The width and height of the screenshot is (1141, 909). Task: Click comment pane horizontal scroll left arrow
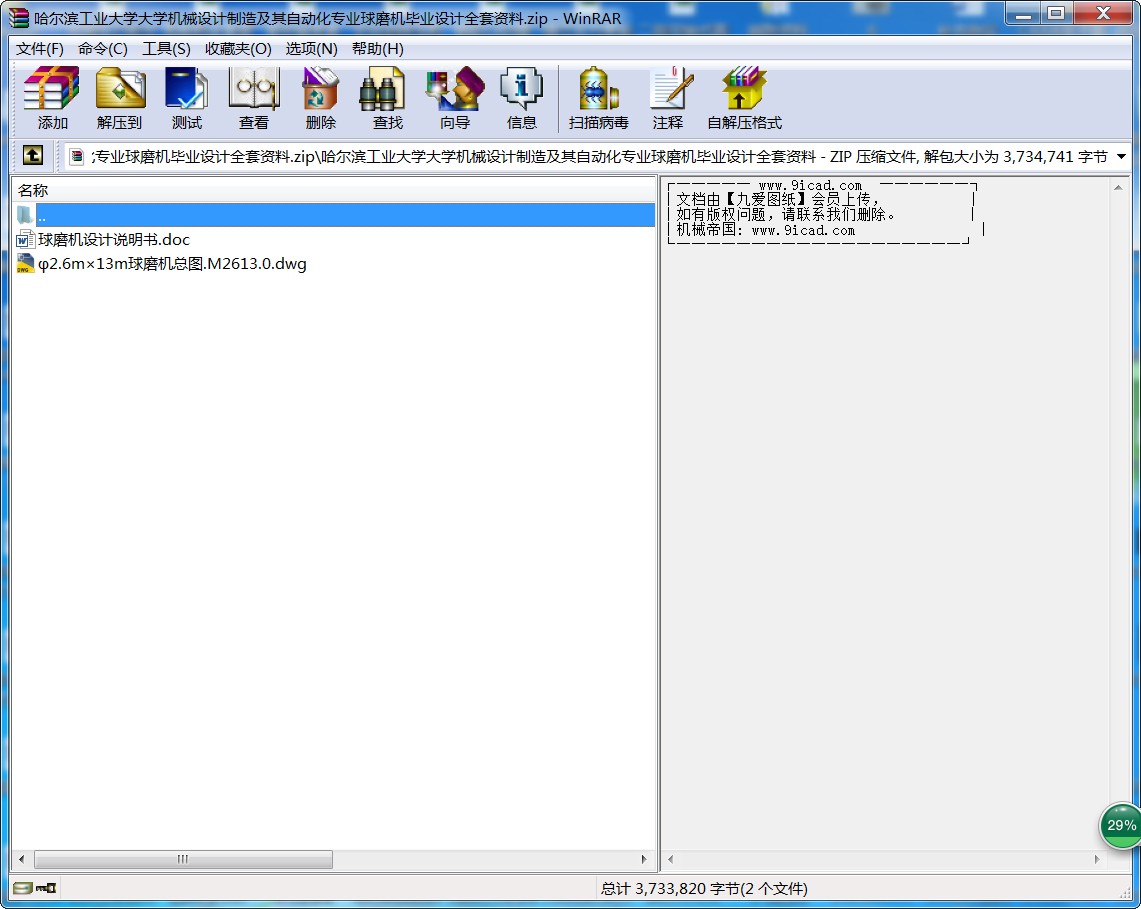pyautogui.click(x=670, y=860)
